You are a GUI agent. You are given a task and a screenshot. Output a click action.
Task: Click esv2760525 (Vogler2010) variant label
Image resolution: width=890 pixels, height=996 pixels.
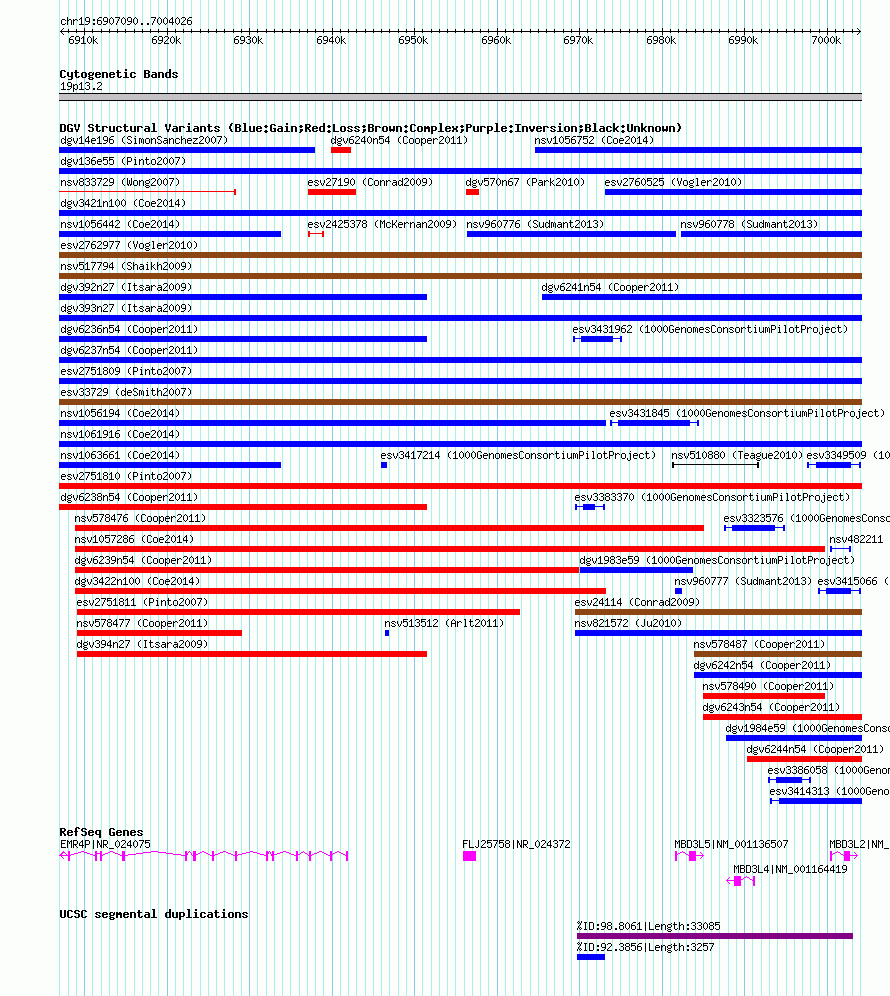(x=673, y=182)
